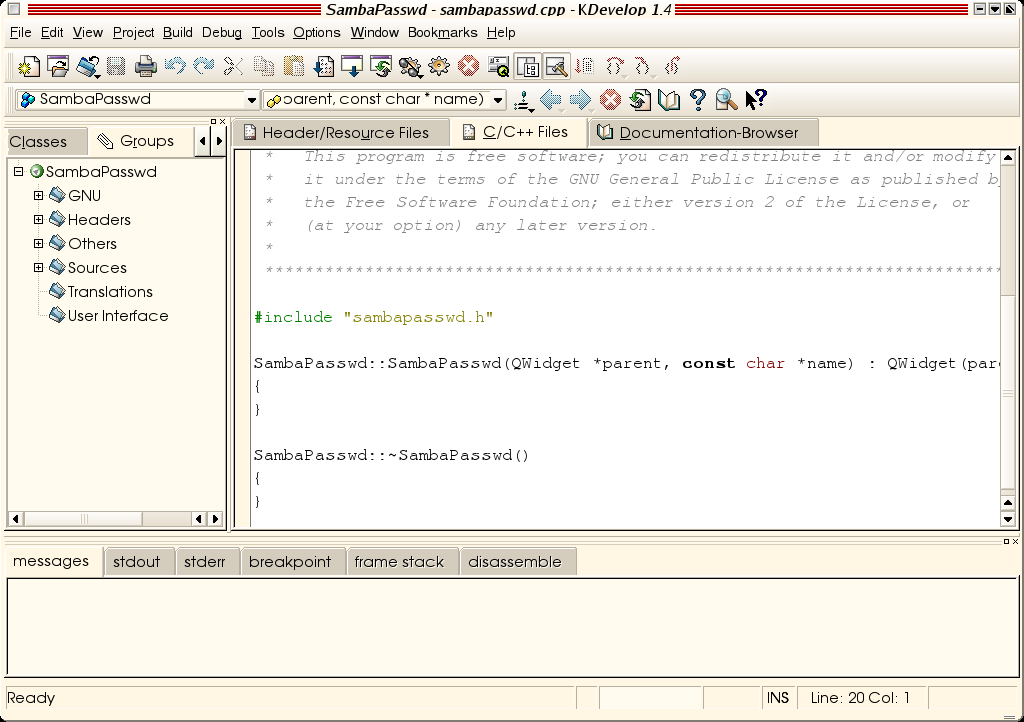Open the class assistant dropdown icon
This screenshot has width=1024, height=722.
(x=523, y=100)
